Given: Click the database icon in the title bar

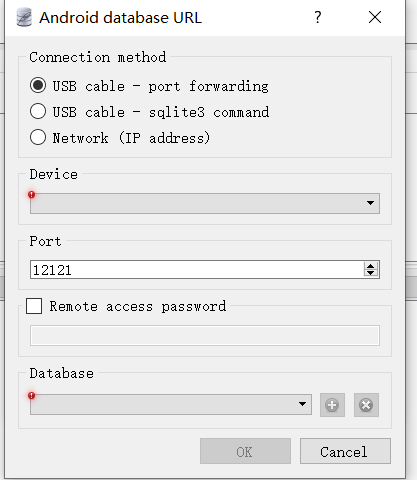Looking at the screenshot, I should [24, 17].
